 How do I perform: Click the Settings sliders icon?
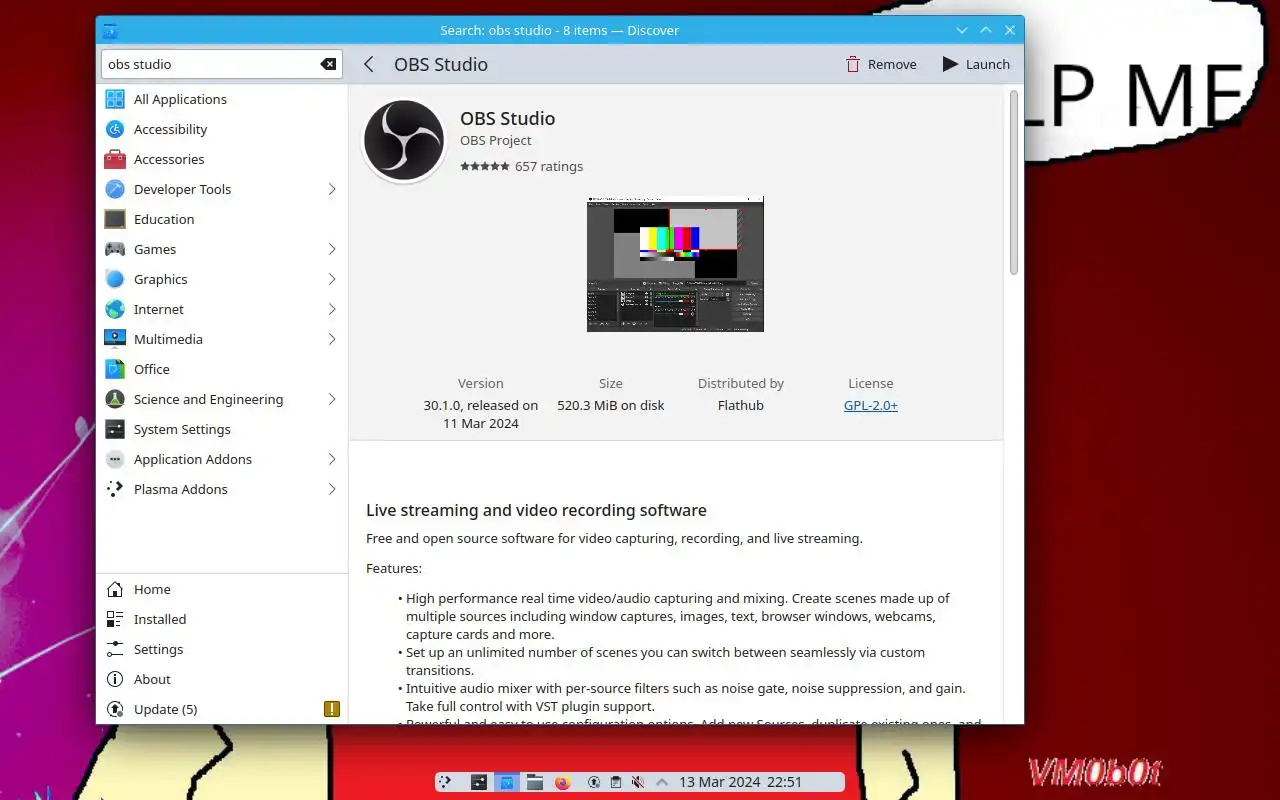pyautogui.click(x=115, y=649)
